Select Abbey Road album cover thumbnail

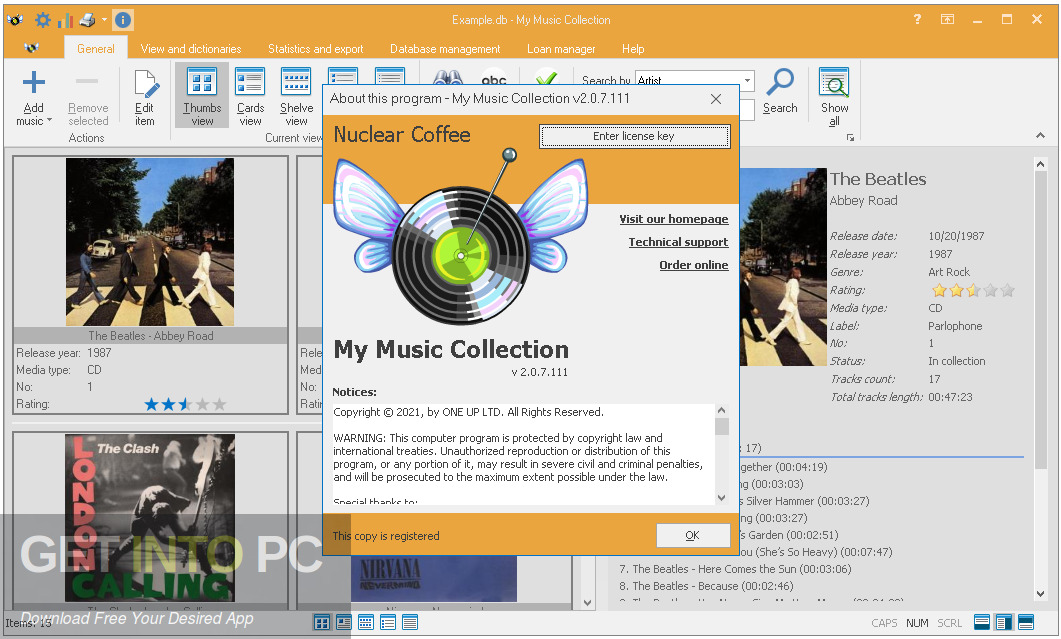[x=150, y=242]
